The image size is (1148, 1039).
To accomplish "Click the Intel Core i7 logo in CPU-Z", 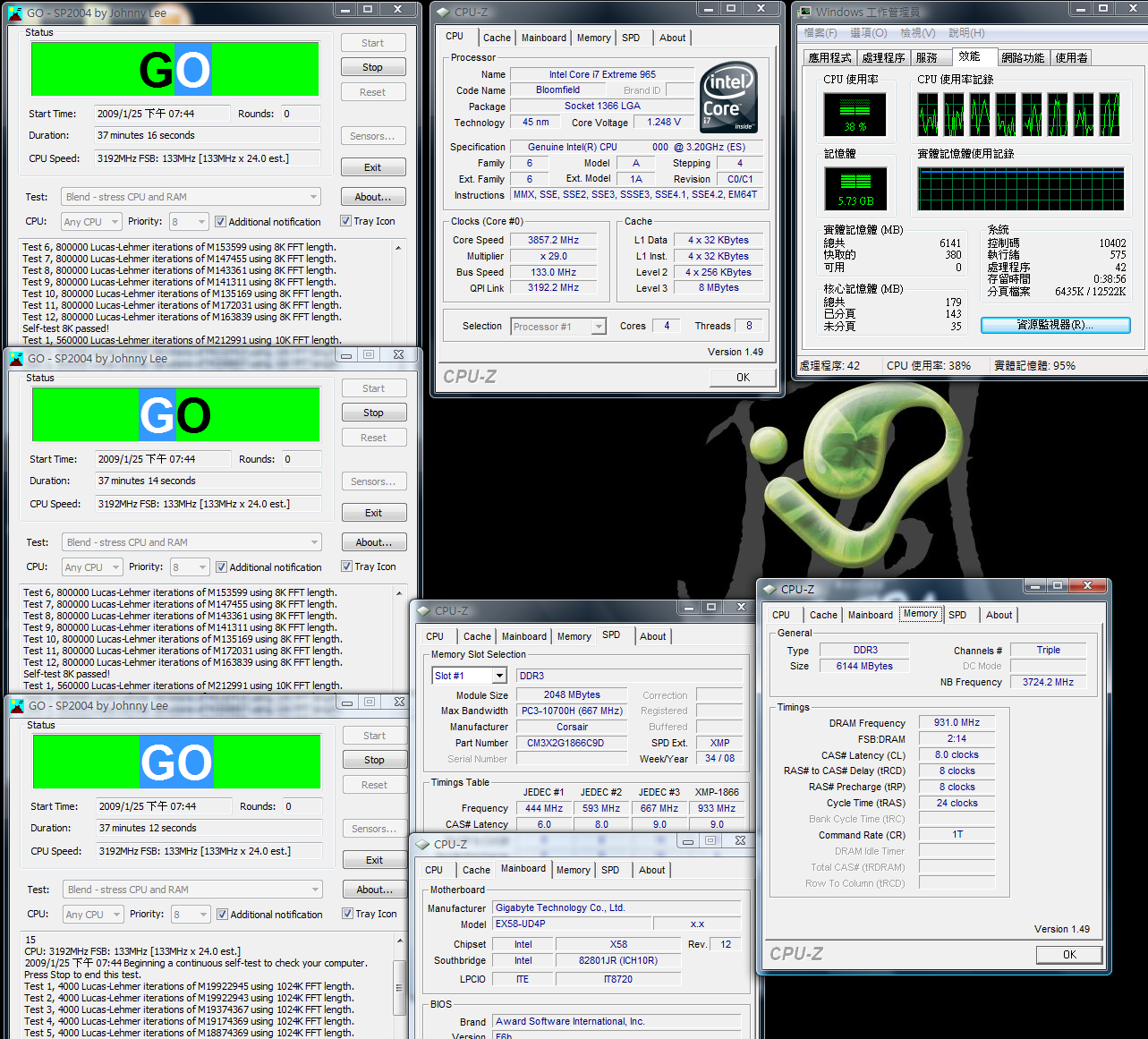I will pos(728,97).
